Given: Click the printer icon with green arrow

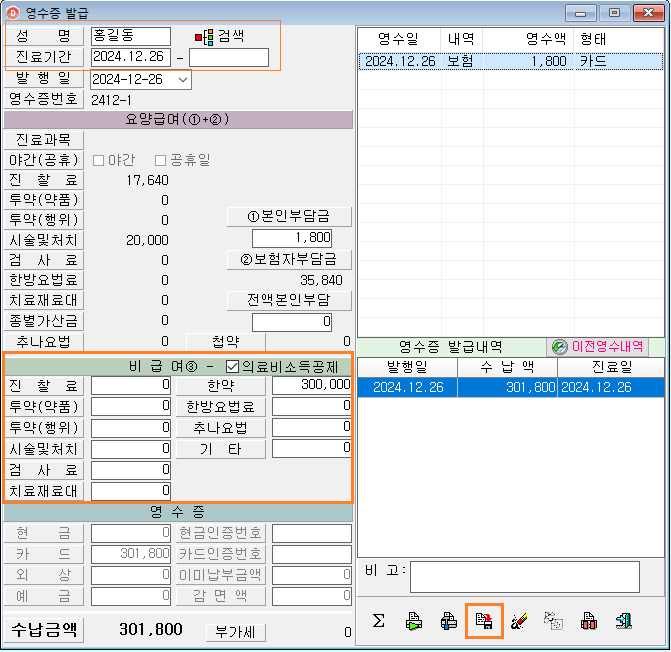Looking at the screenshot, I should (414, 621).
